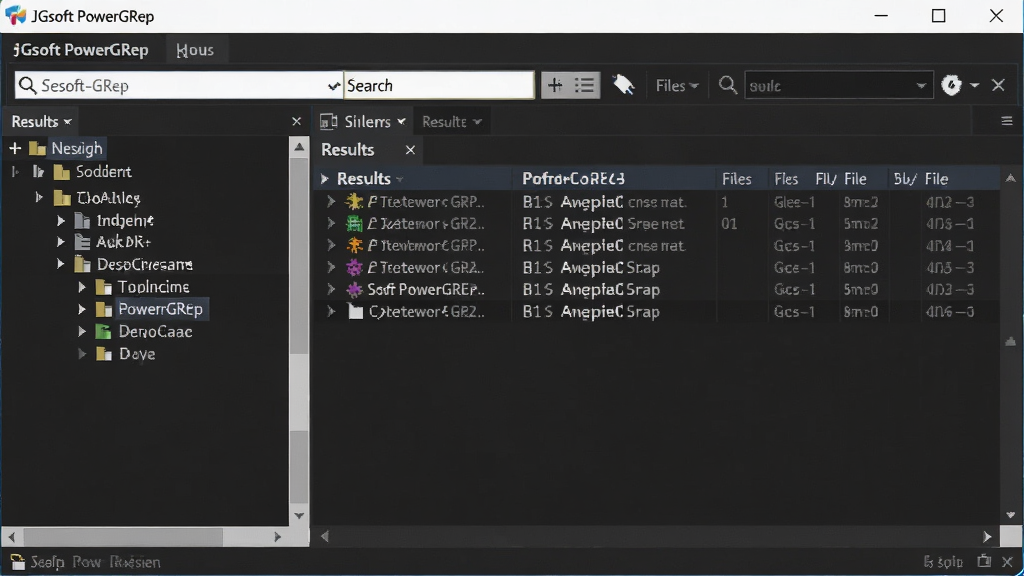Click the Files column header
Screen dimensions: 1024x576
coord(736,179)
